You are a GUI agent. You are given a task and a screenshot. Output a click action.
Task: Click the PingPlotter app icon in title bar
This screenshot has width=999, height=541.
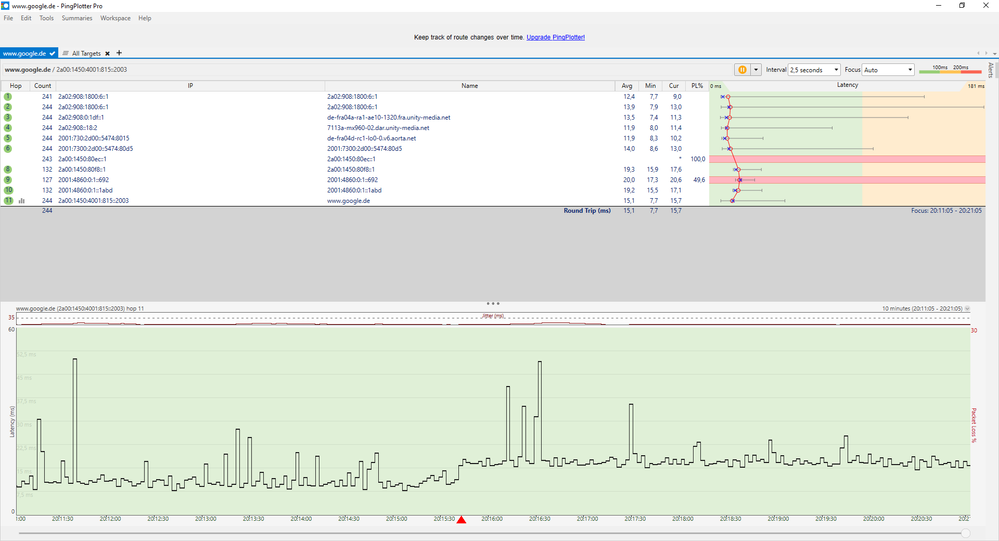click(x=5, y=5)
